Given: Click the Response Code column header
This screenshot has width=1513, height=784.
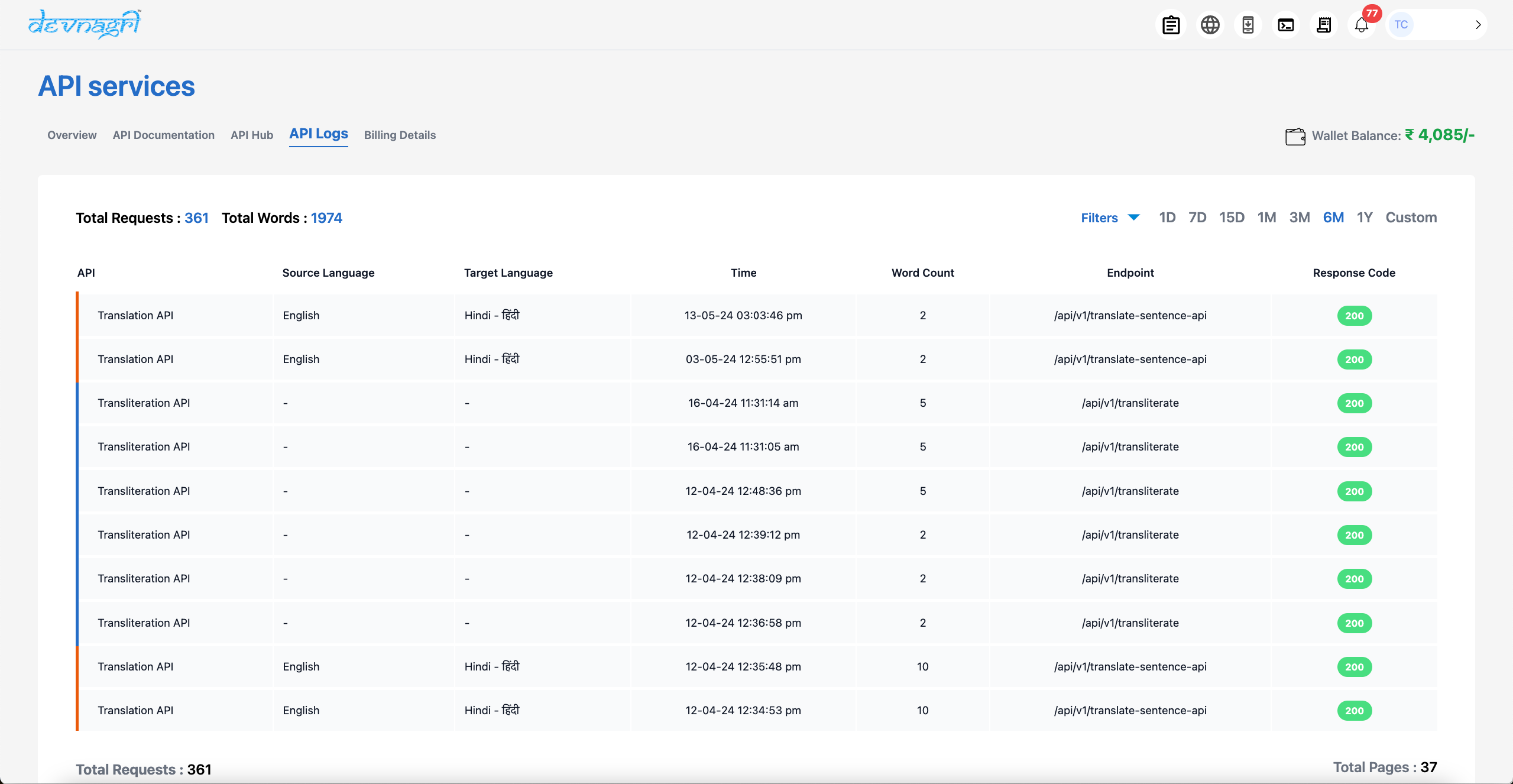Looking at the screenshot, I should [x=1354, y=273].
